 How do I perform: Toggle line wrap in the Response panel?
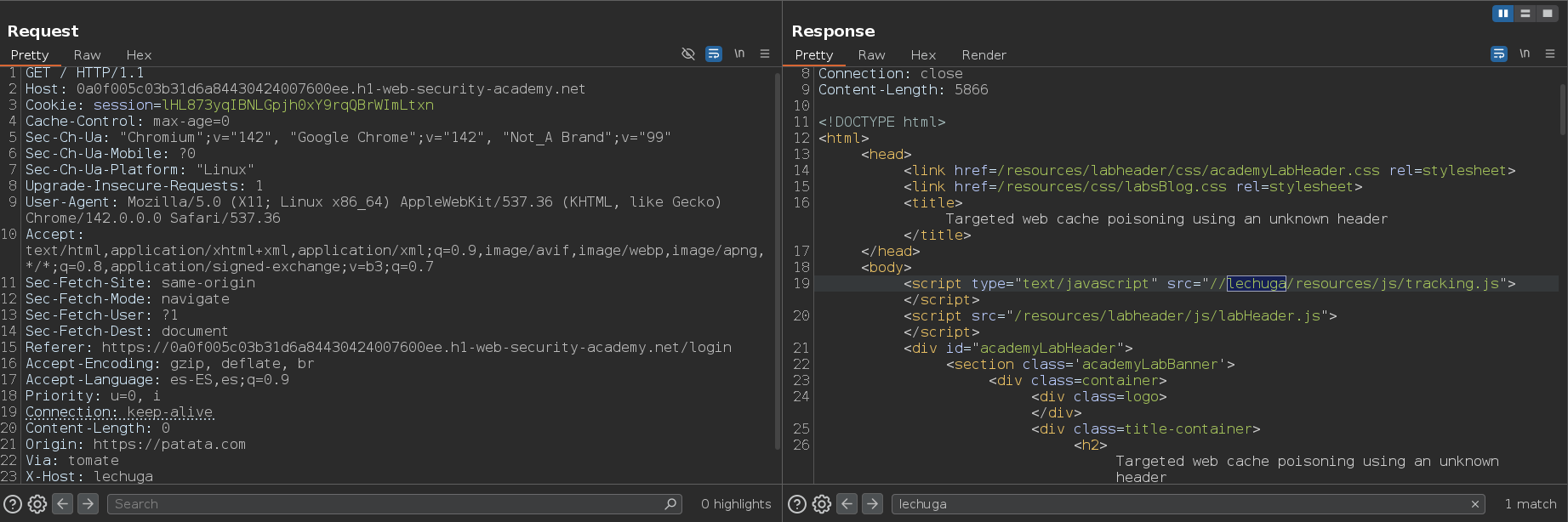(x=1499, y=54)
